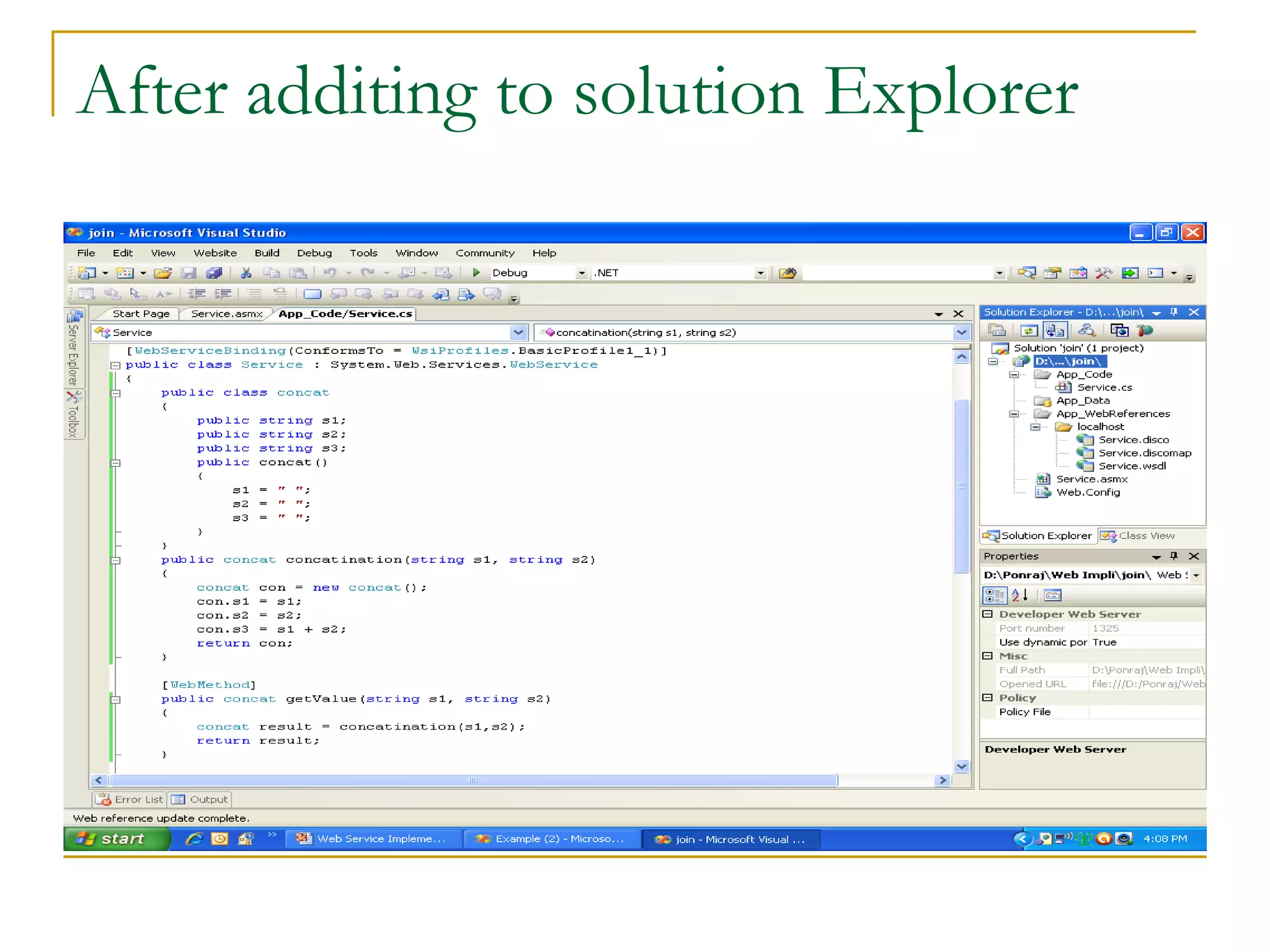Click the Property Pages icon in Properties
Image resolution: width=1270 pixels, height=952 pixels.
click(x=1052, y=596)
